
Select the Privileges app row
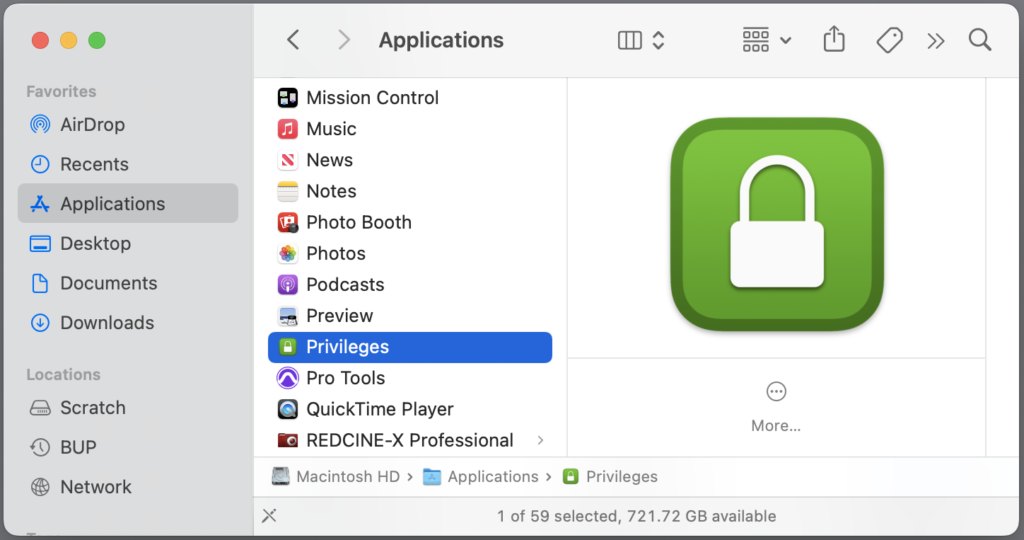coord(410,347)
